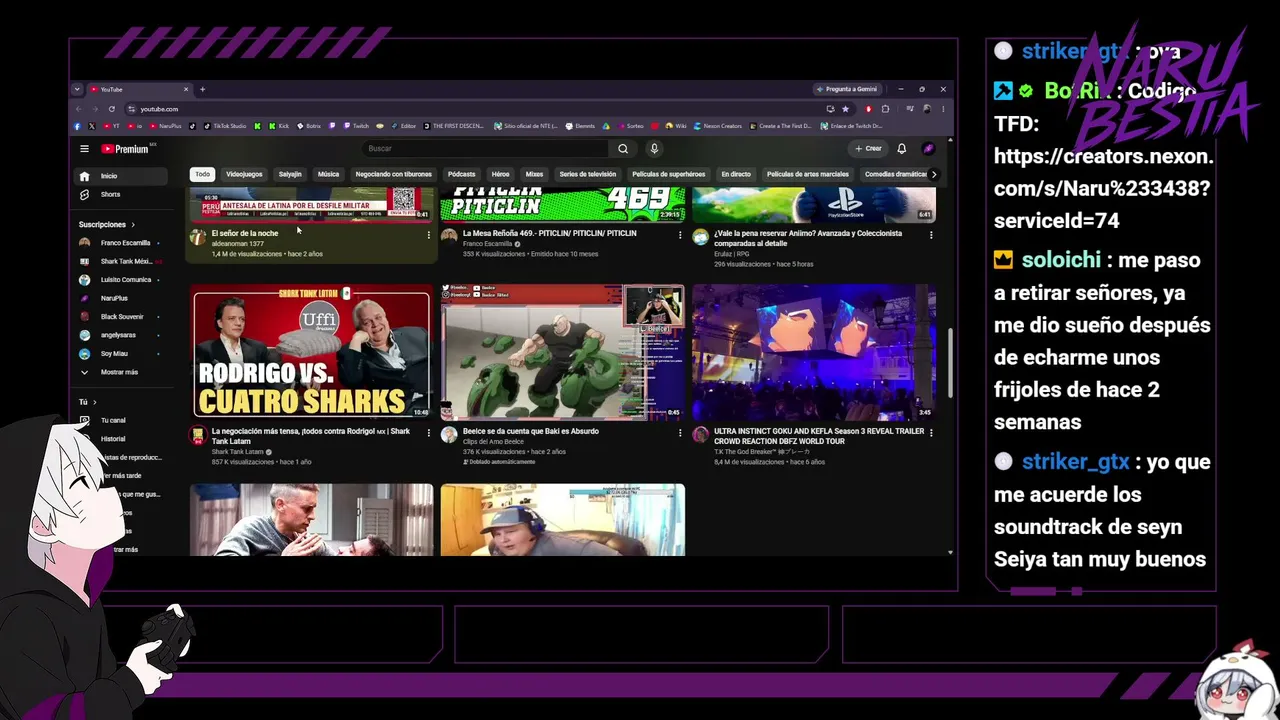Select the En directo filter chip
The image size is (1280, 720).
[736, 174]
